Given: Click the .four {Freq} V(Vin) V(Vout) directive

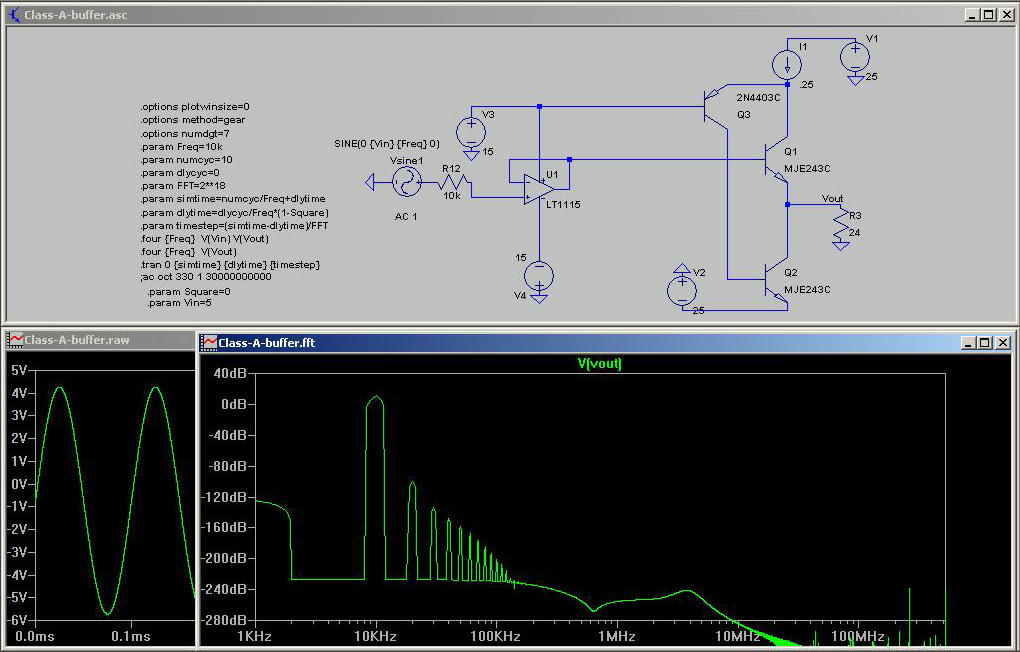Looking at the screenshot, I should pyautogui.click(x=205, y=239).
